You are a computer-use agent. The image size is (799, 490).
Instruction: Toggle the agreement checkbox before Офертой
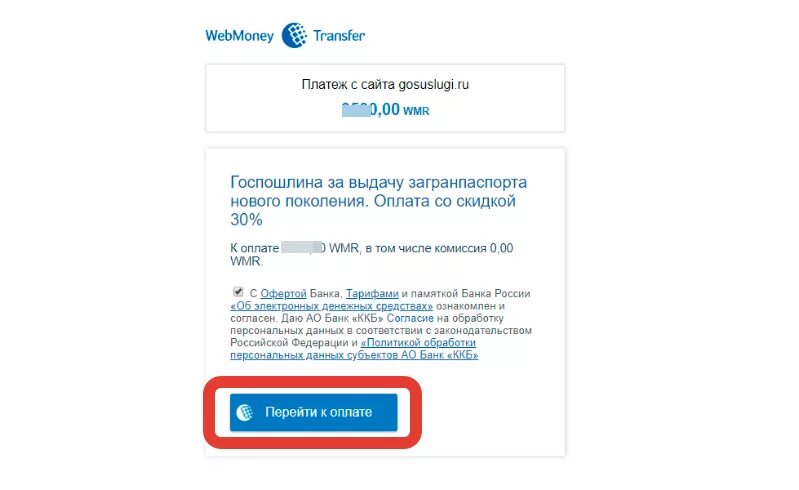coord(238,292)
